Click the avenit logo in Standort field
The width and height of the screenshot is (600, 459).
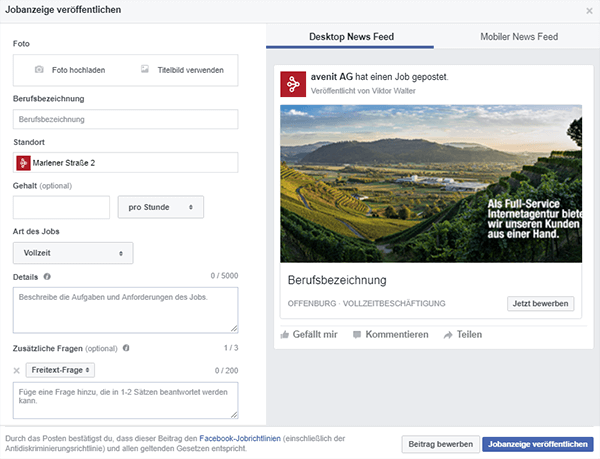[x=23, y=163]
